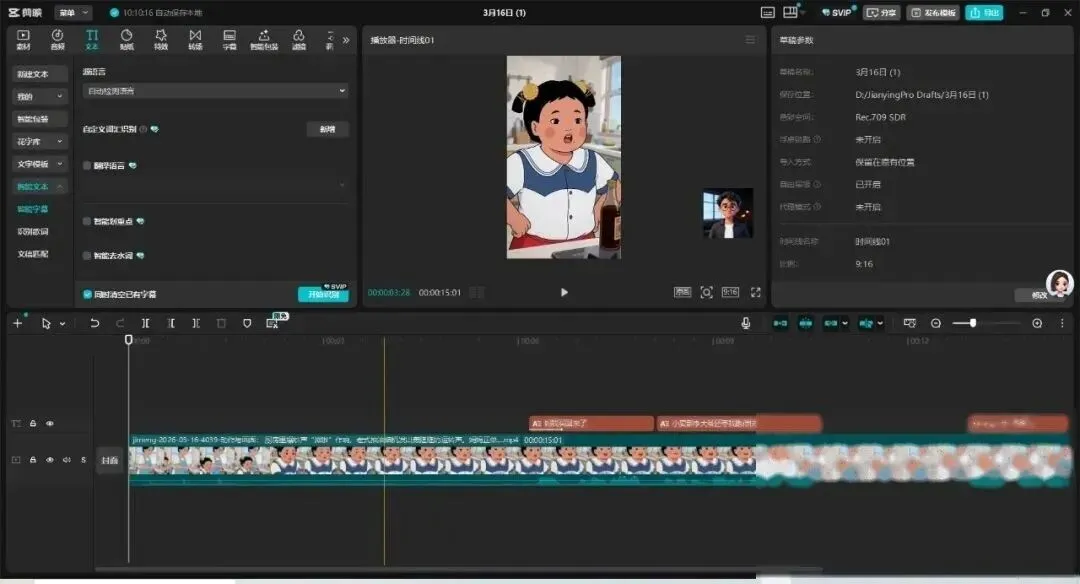Play the video in the preview player
1080x584 pixels.
pos(564,292)
